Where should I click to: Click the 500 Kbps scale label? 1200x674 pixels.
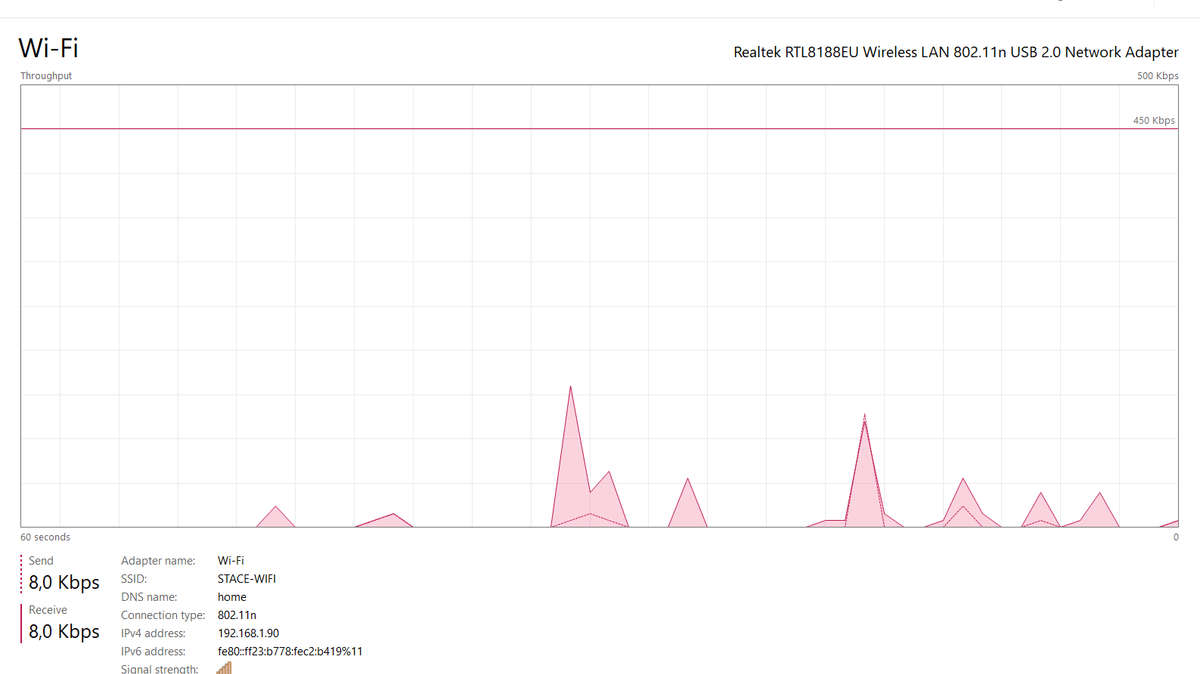1158,76
